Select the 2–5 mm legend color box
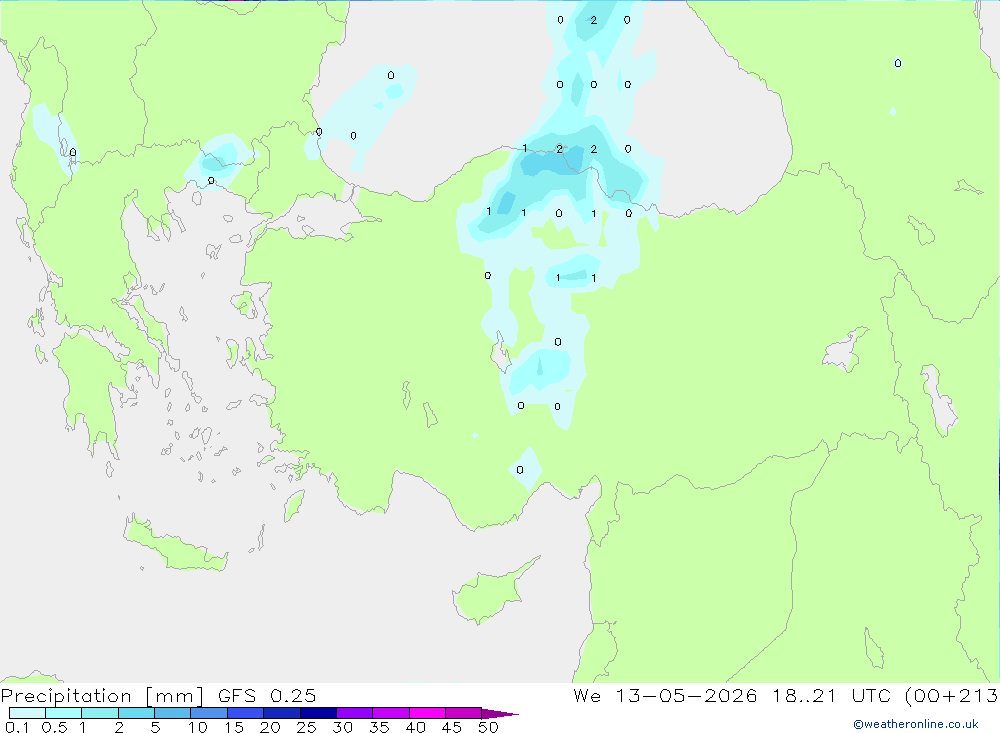Image resolution: width=1000 pixels, height=733 pixels. point(136,713)
